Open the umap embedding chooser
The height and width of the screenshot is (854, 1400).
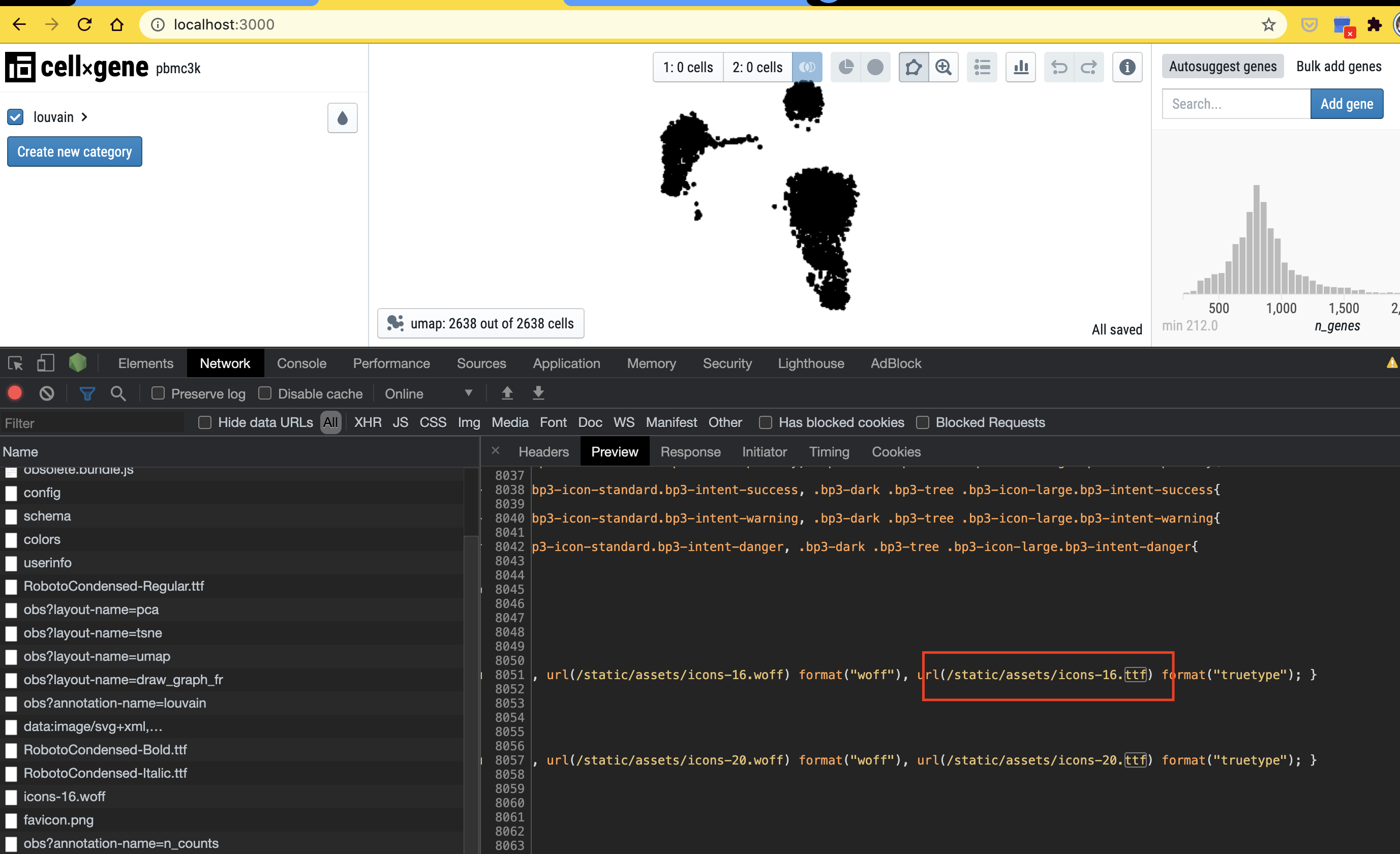pyautogui.click(x=481, y=323)
